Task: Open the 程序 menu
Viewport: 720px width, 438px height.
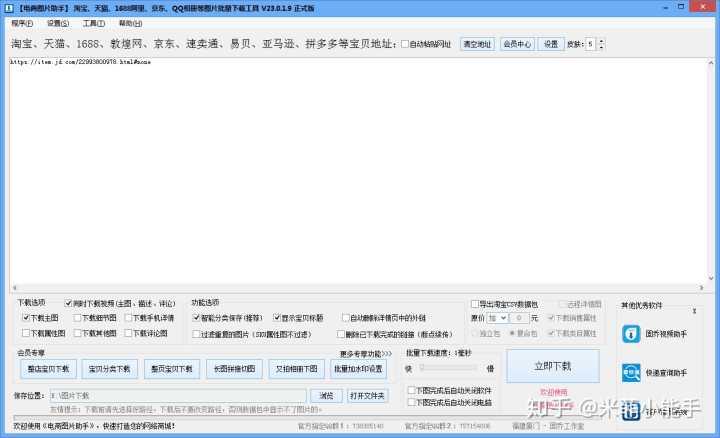Action: (x=22, y=23)
